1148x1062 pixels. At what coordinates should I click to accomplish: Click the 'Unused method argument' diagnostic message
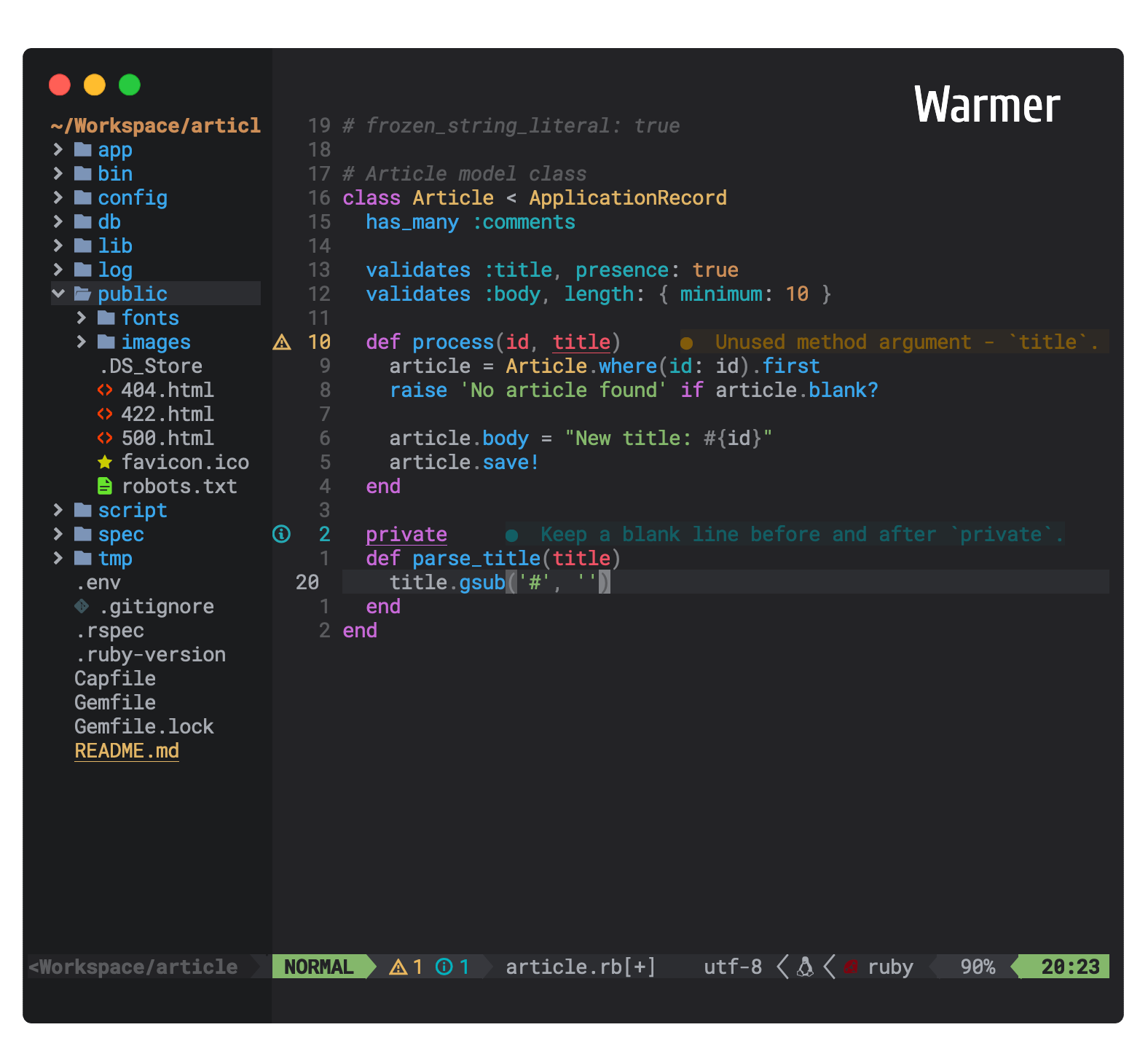tap(895, 342)
